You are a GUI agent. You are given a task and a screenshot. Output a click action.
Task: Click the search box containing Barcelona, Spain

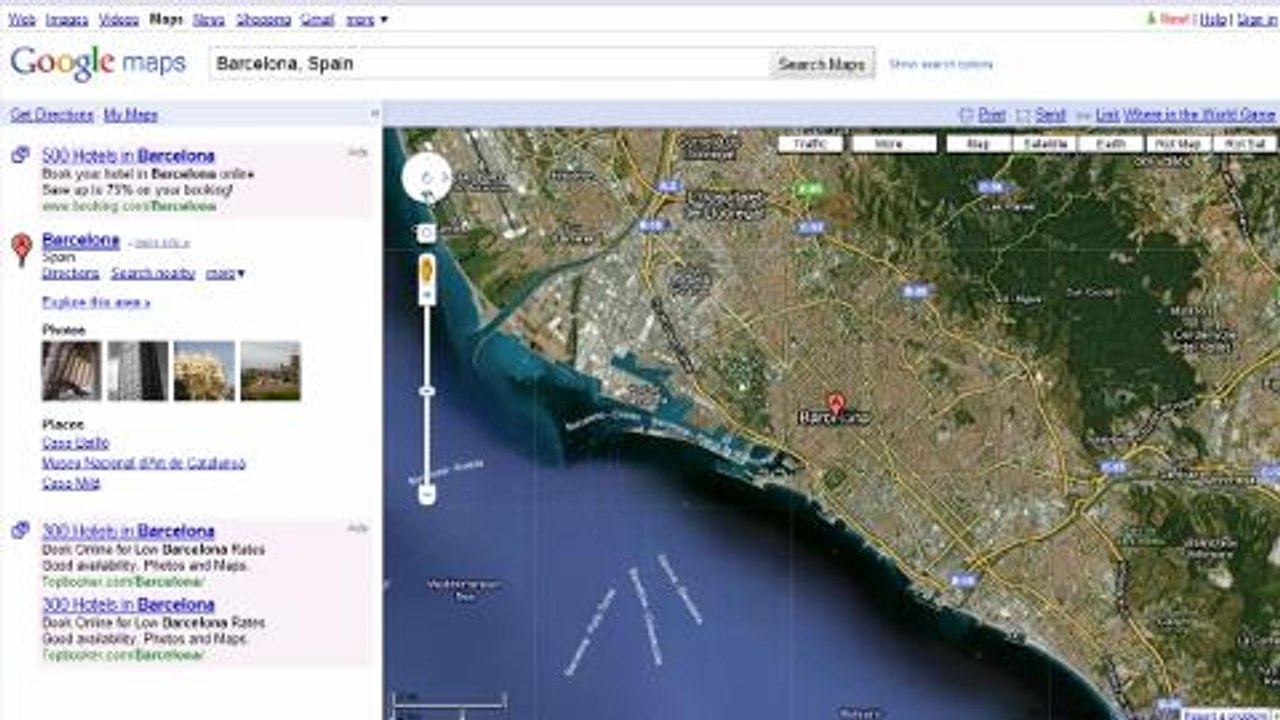[x=489, y=64]
